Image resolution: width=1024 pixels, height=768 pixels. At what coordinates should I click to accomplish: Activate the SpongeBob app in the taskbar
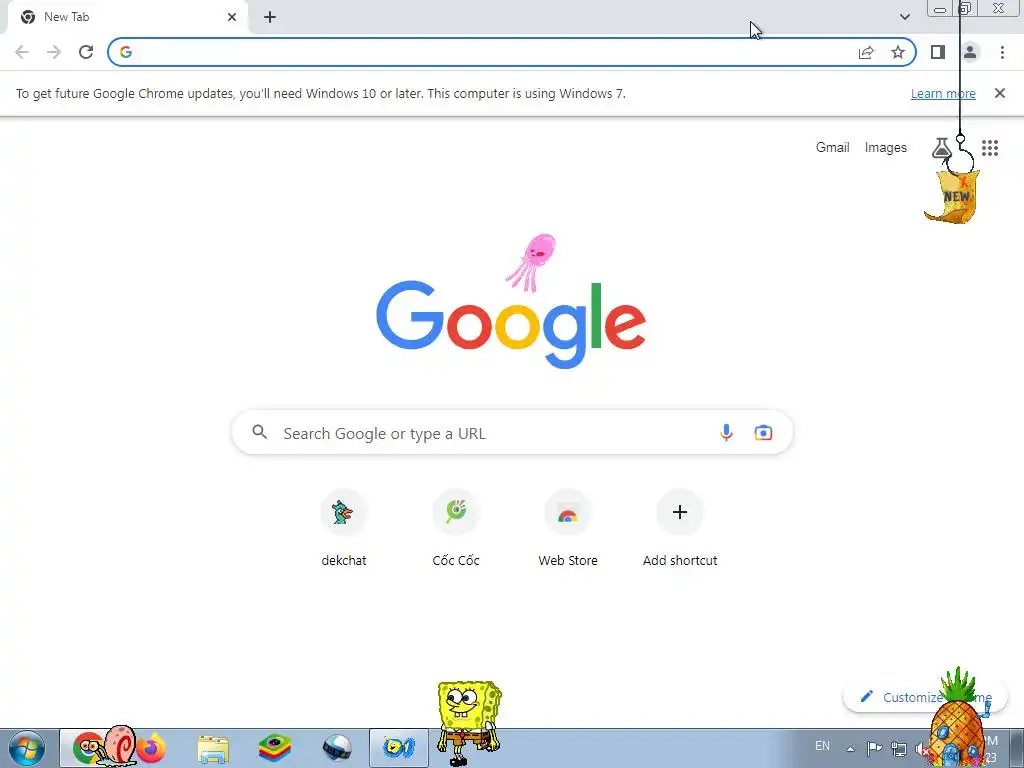pyautogui.click(x=398, y=748)
